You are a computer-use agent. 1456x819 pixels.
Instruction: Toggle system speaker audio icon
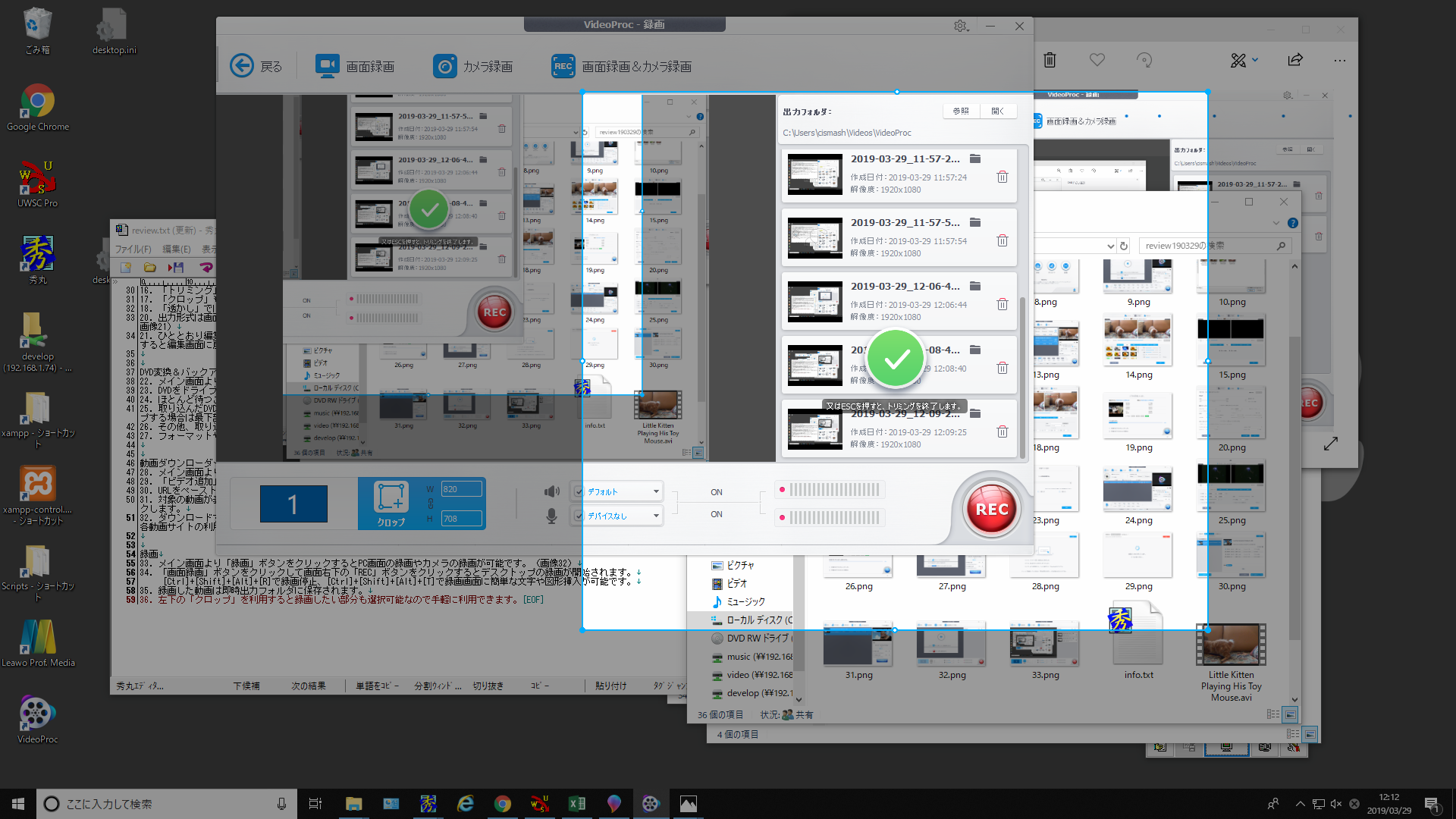pos(551,491)
